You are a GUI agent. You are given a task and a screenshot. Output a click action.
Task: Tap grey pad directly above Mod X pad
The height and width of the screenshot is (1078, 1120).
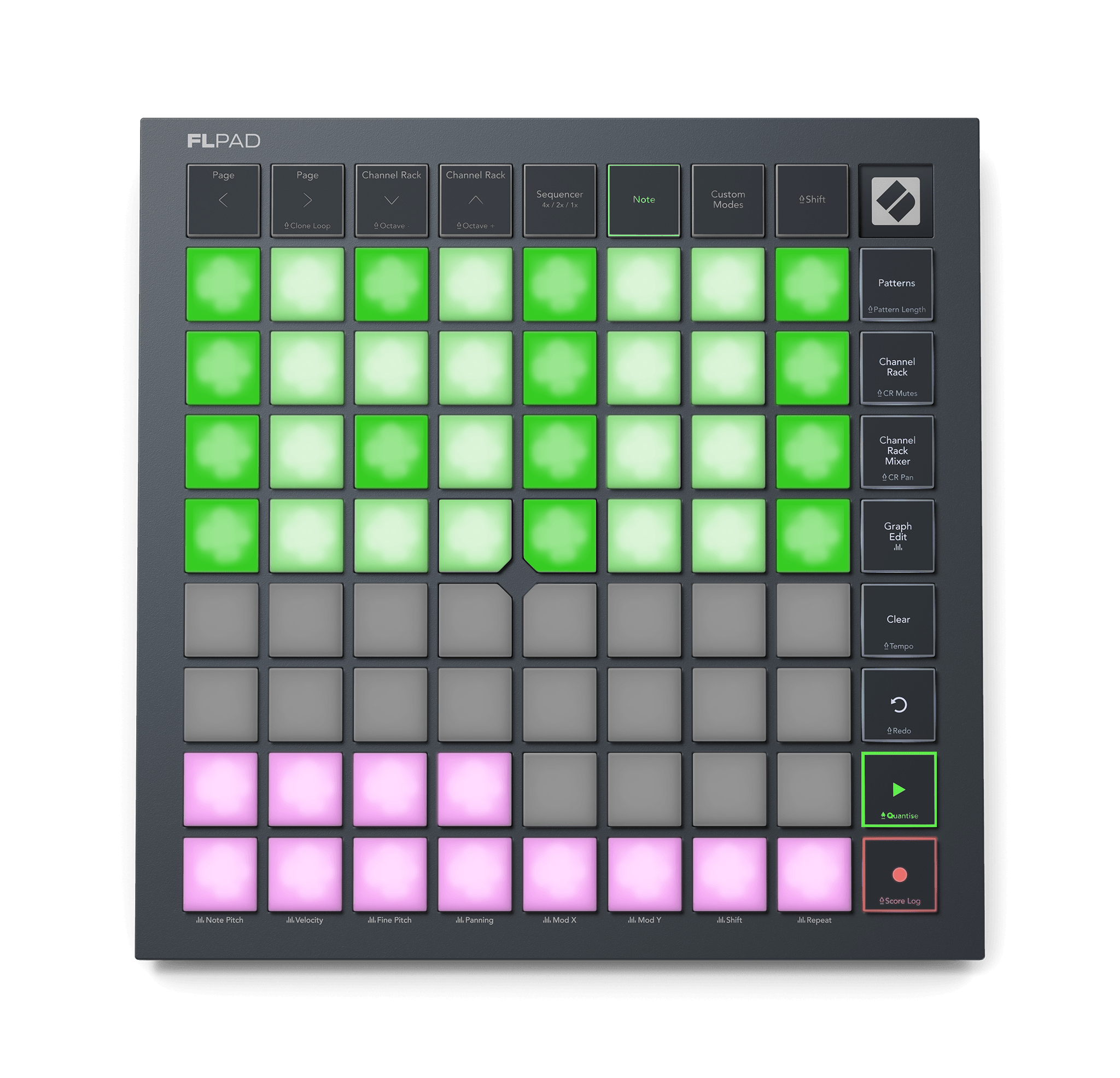559,789
